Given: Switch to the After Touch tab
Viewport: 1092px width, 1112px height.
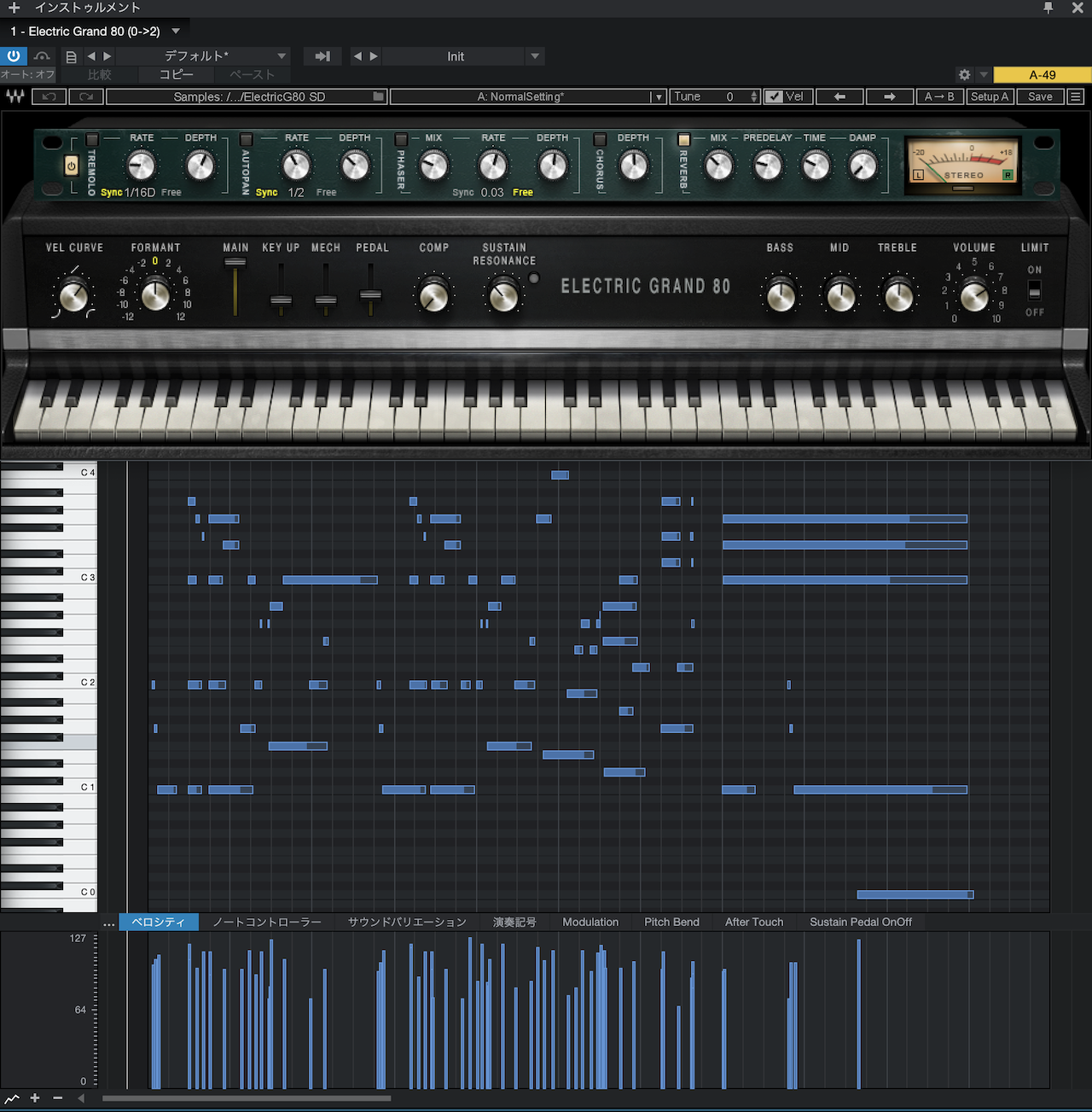Looking at the screenshot, I should pyautogui.click(x=754, y=922).
